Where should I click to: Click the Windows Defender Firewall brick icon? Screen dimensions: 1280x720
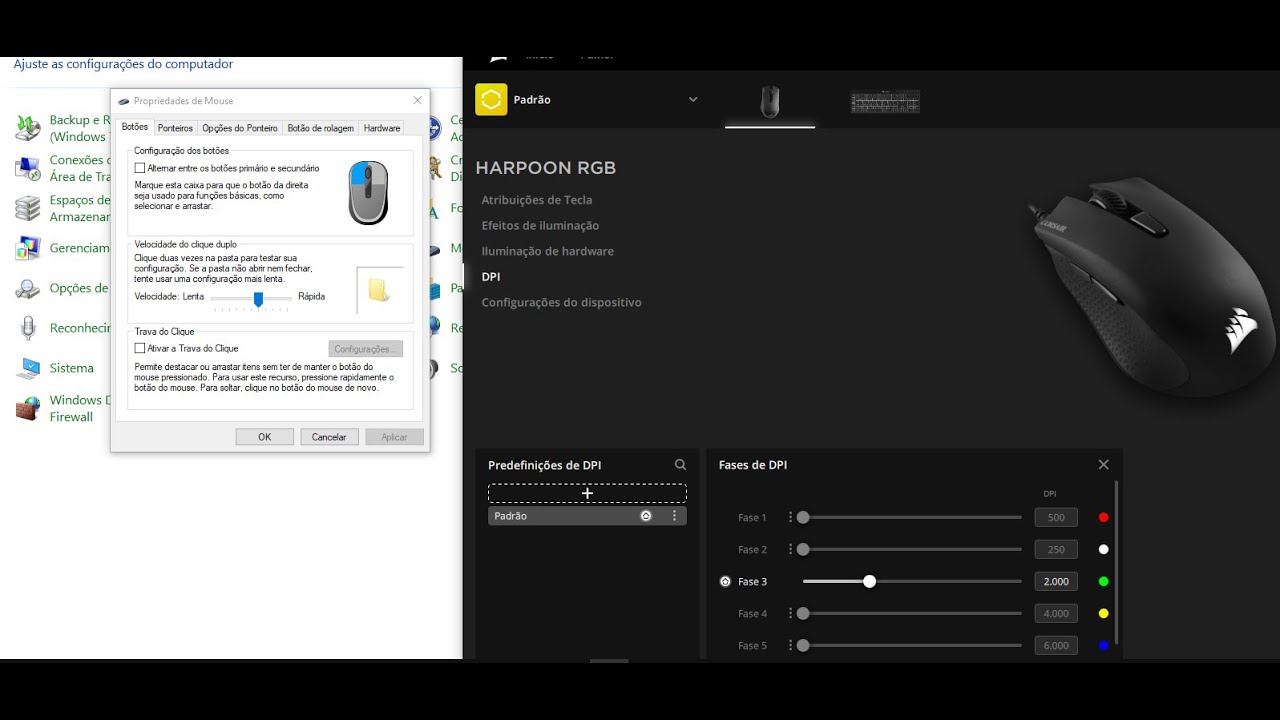coord(28,408)
